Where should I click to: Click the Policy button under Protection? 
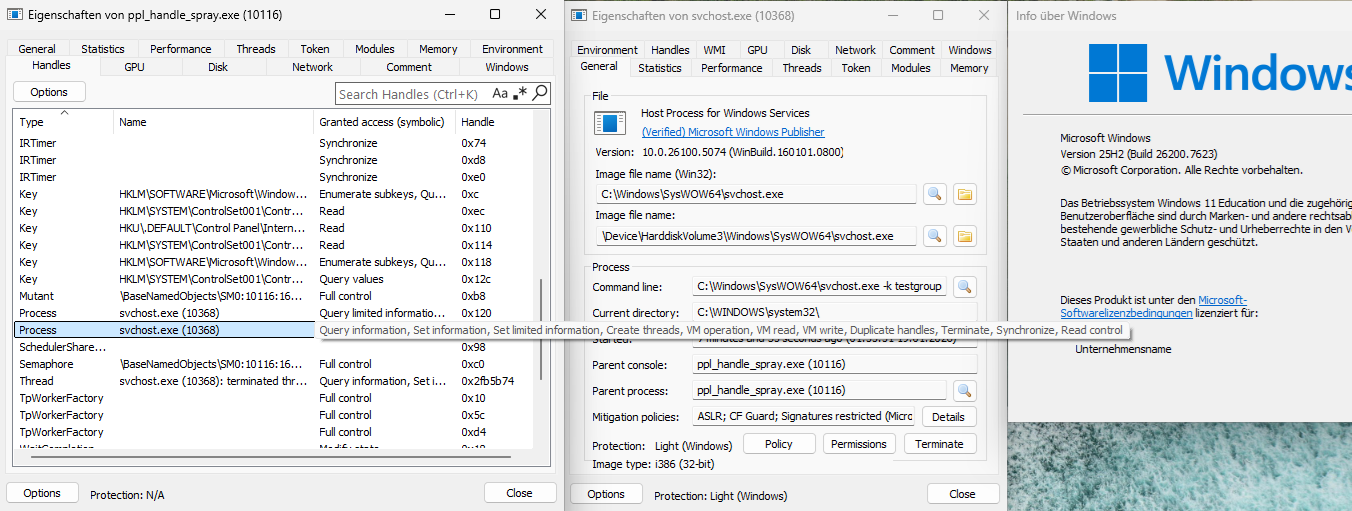[778, 444]
